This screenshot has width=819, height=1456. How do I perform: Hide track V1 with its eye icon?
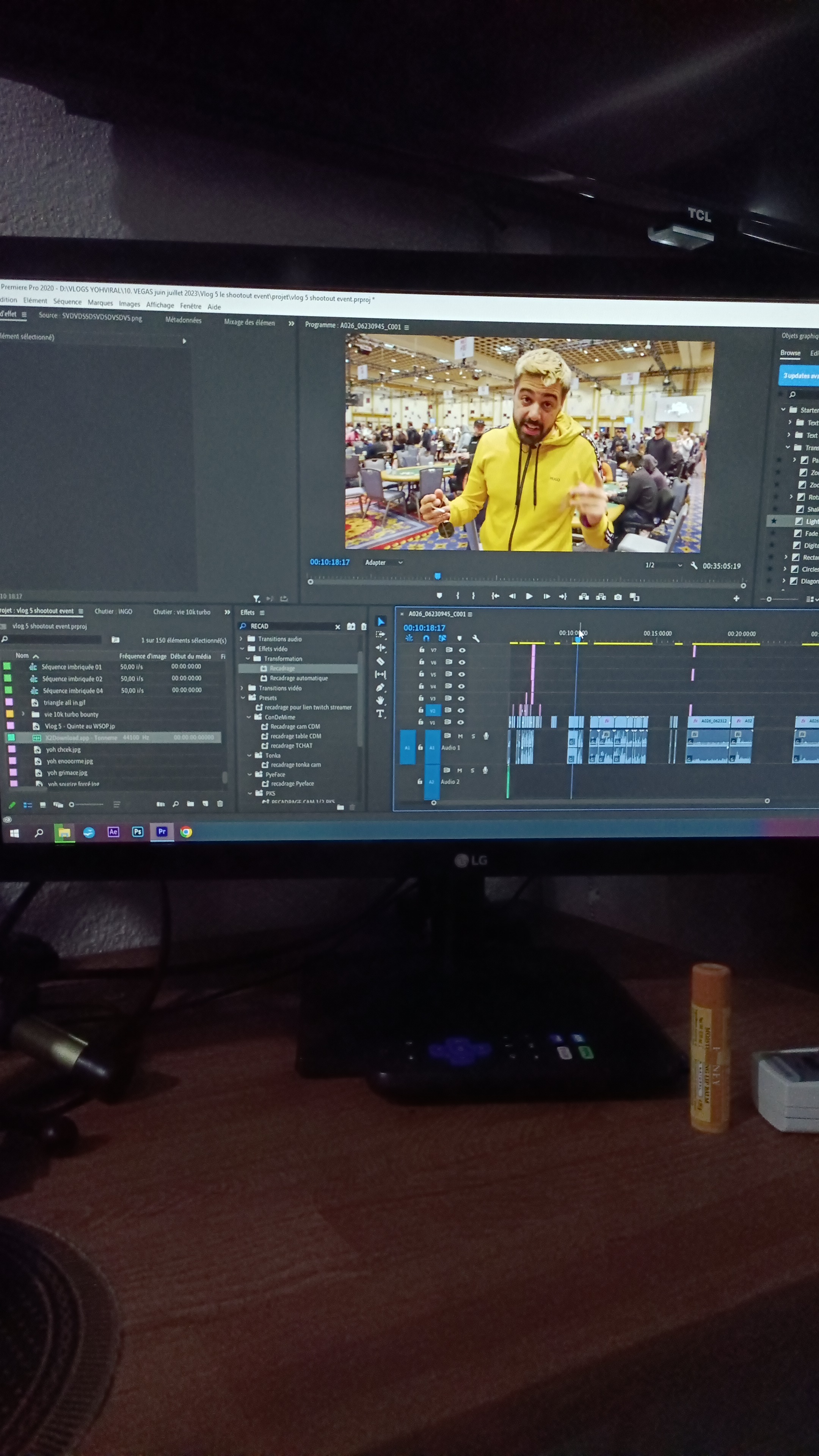click(x=461, y=722)
